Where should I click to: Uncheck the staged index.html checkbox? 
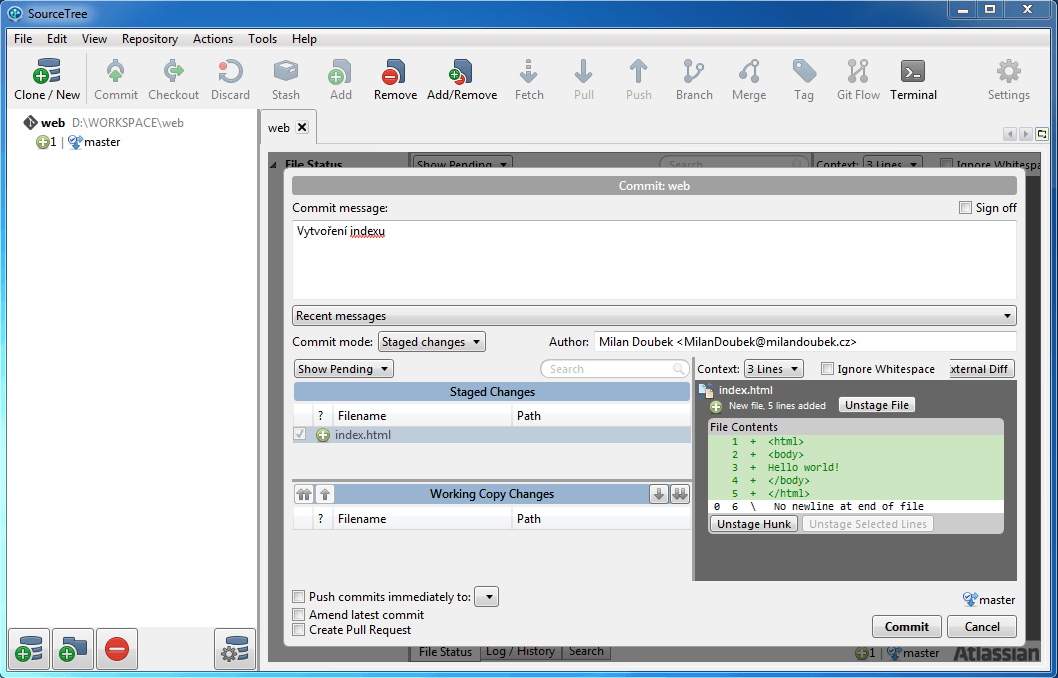[300, 435]
